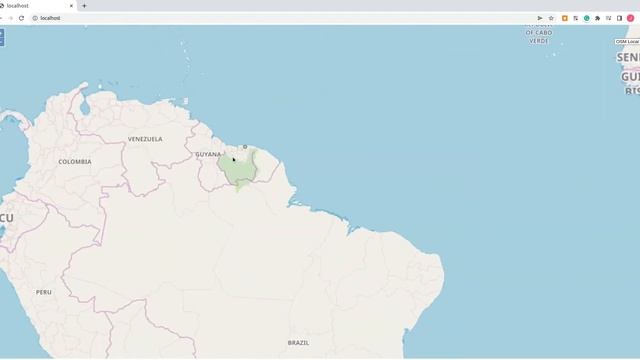Bookmark this page with the star icon

[x=551, y=18]
